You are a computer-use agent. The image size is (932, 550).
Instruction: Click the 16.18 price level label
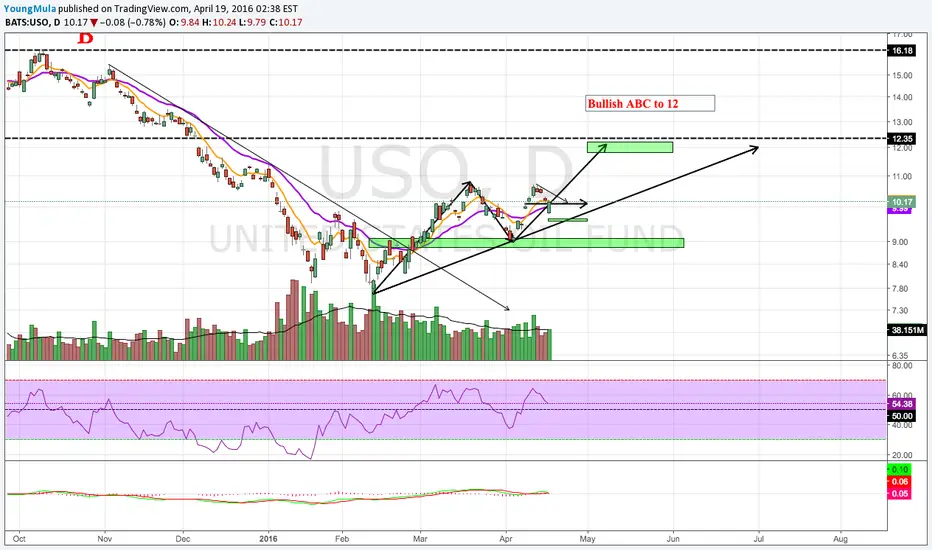coord(902,51)
